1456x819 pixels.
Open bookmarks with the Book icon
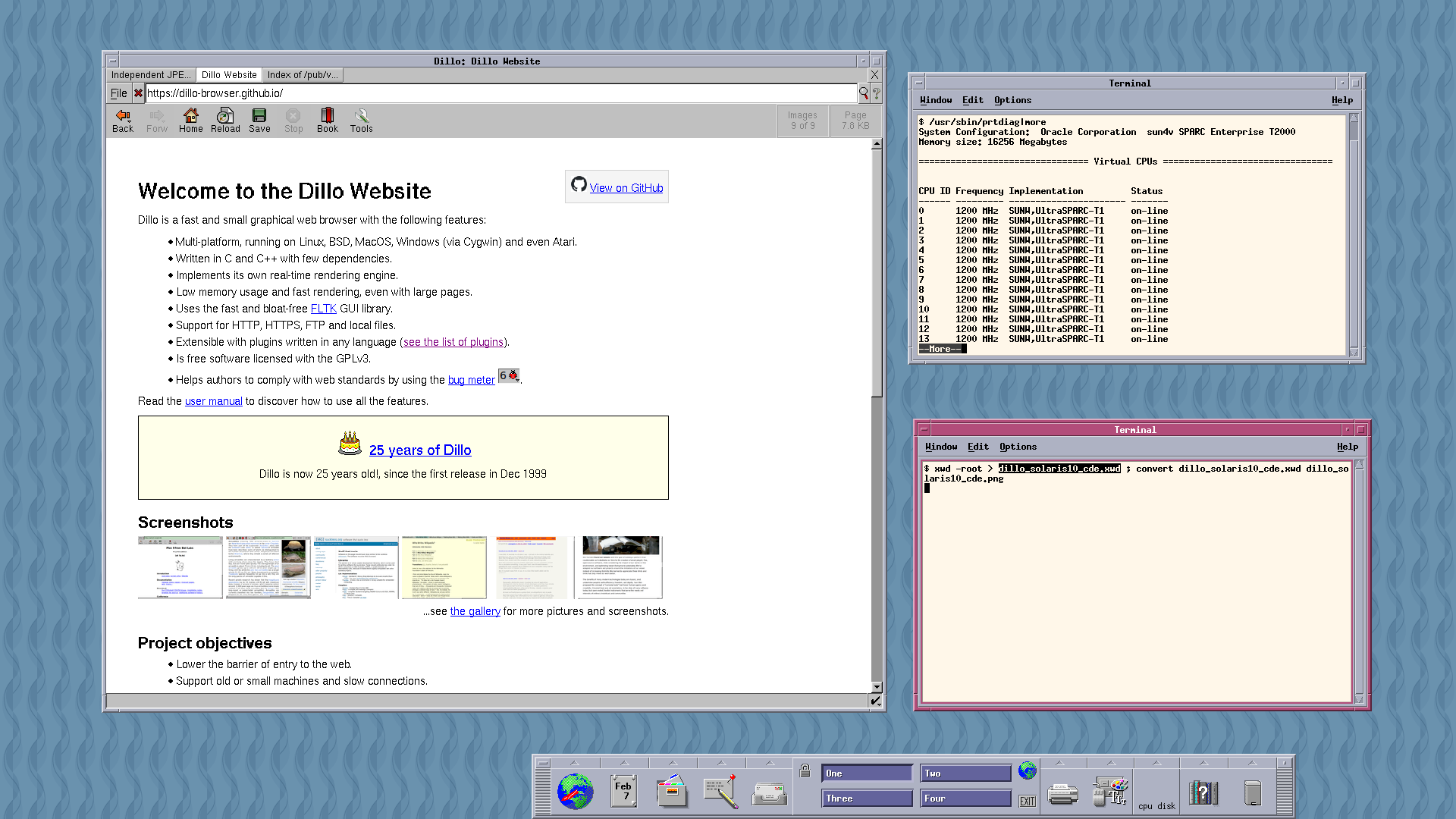click(328, 121)
